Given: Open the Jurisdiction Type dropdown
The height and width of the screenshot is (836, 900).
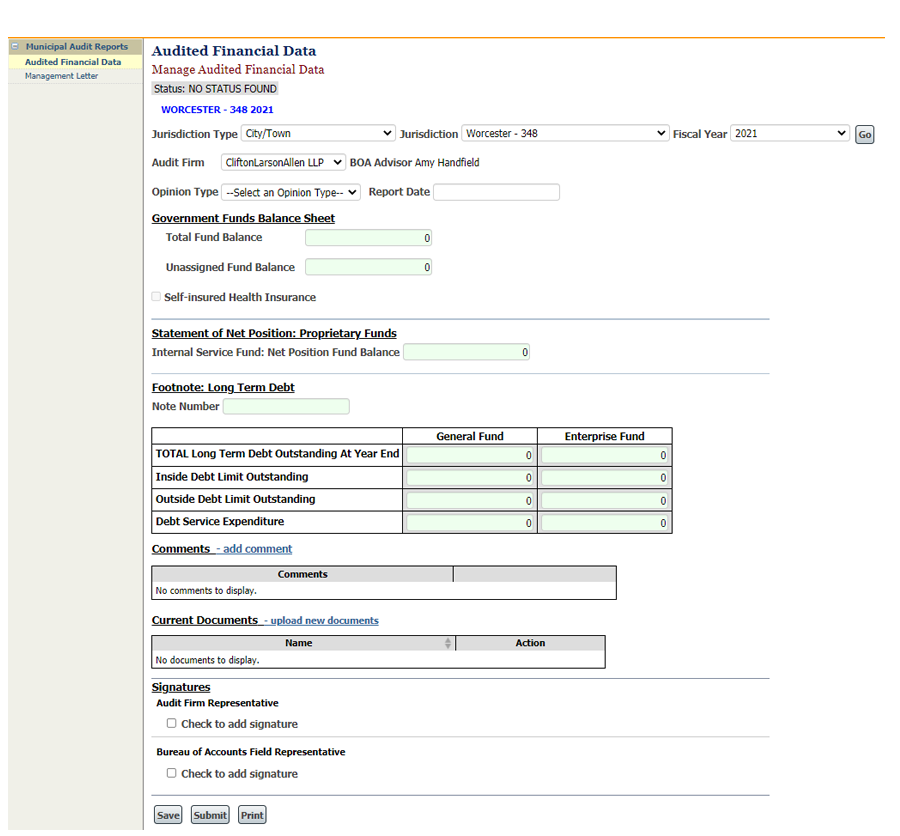Looking at the screenshot, I should (x=318, y=133).
